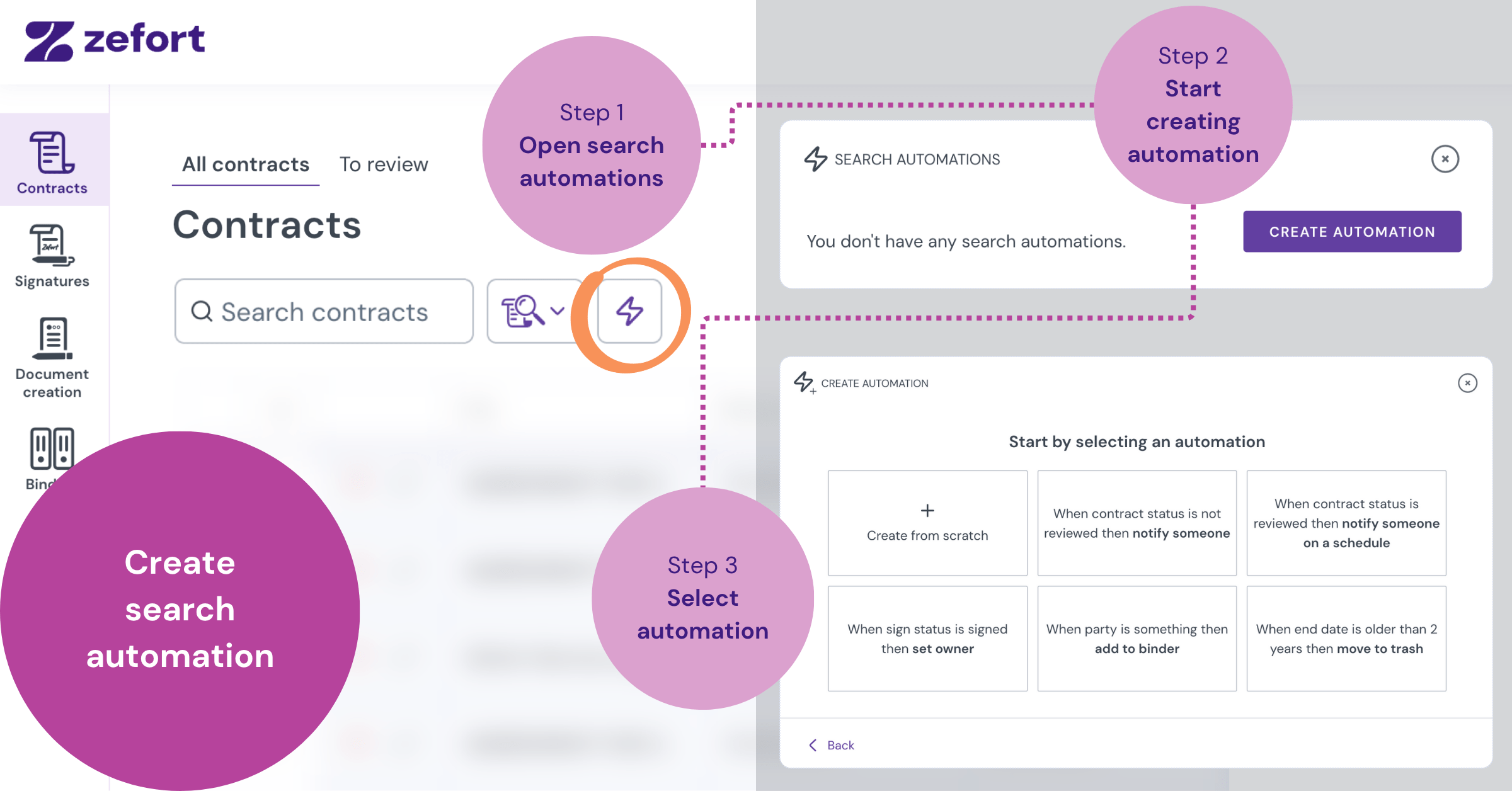Switch to the All contracts tab
This screenshot has width=1512, height=791.
click(x=246, y=164)
